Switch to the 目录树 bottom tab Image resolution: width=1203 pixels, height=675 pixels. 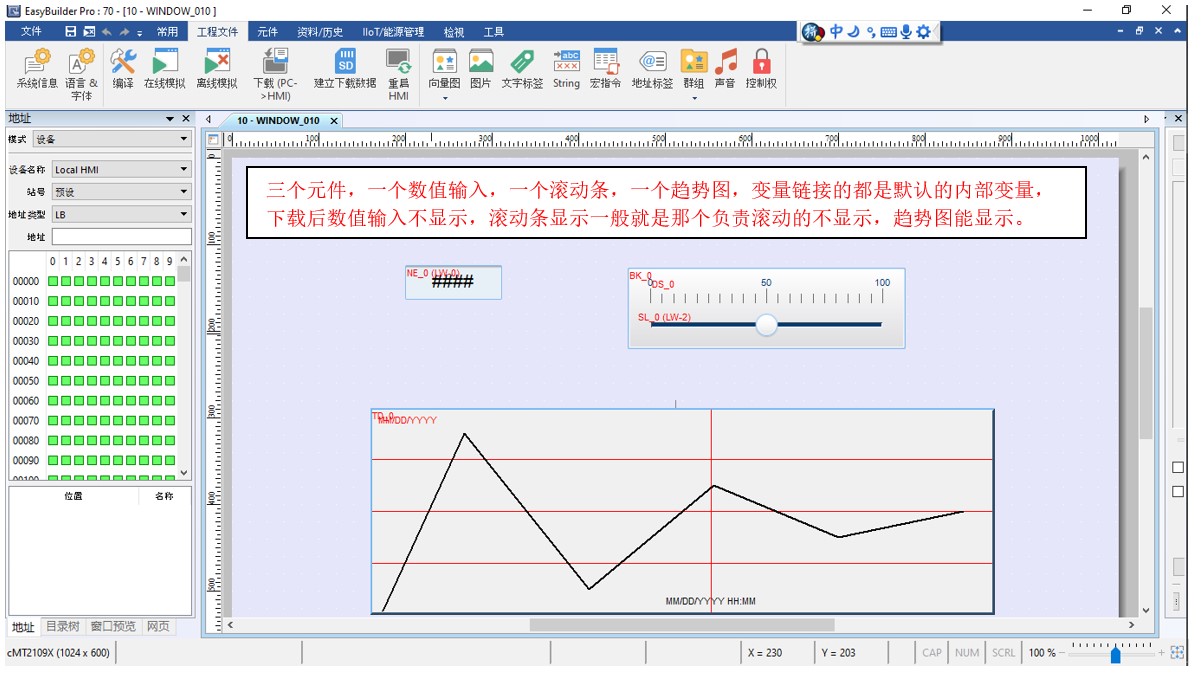(x=62, y=627)
